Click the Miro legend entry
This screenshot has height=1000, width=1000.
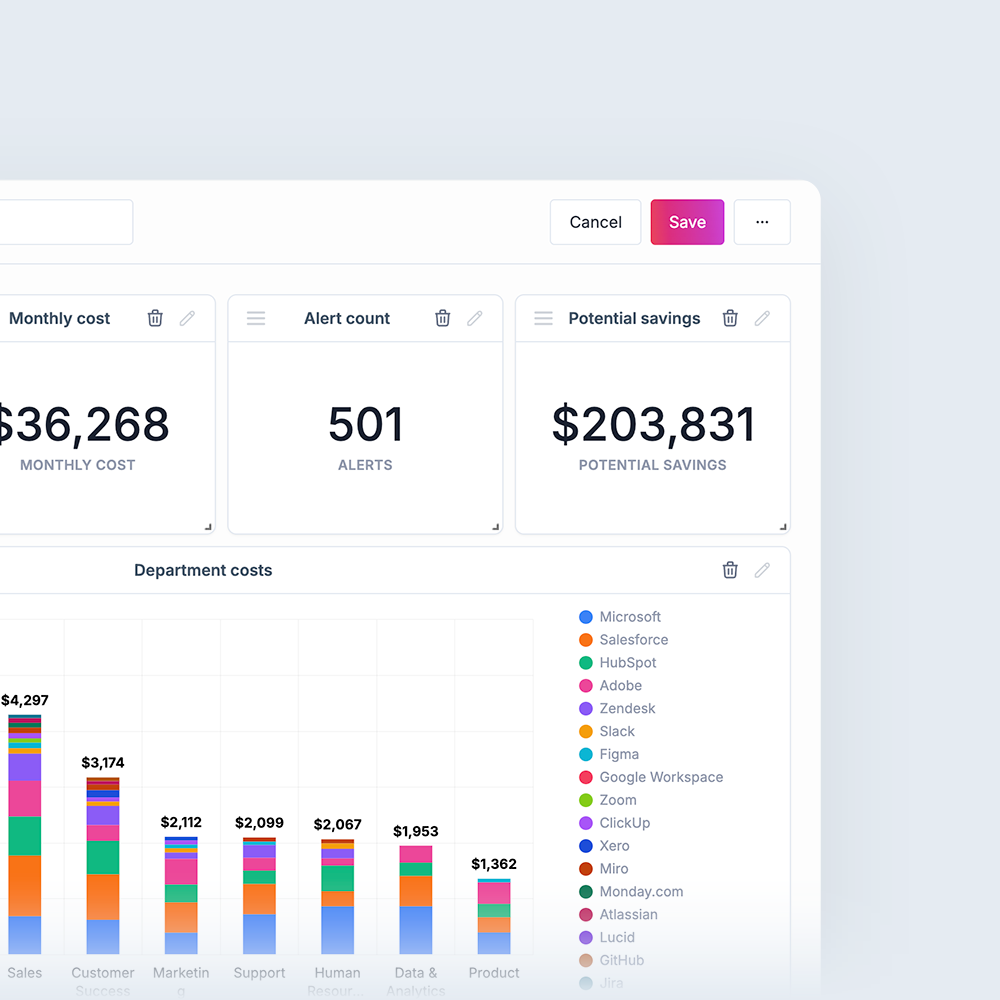[x=603, y=869]
